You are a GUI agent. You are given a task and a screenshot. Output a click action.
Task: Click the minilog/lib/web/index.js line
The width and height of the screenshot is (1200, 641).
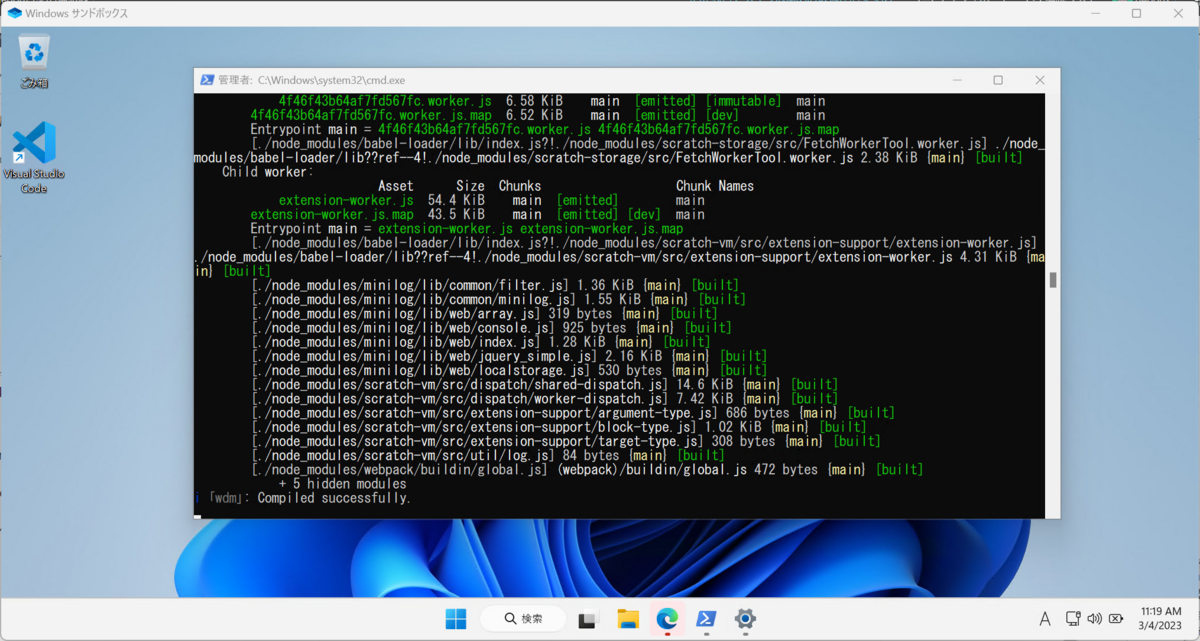point(482,342)
